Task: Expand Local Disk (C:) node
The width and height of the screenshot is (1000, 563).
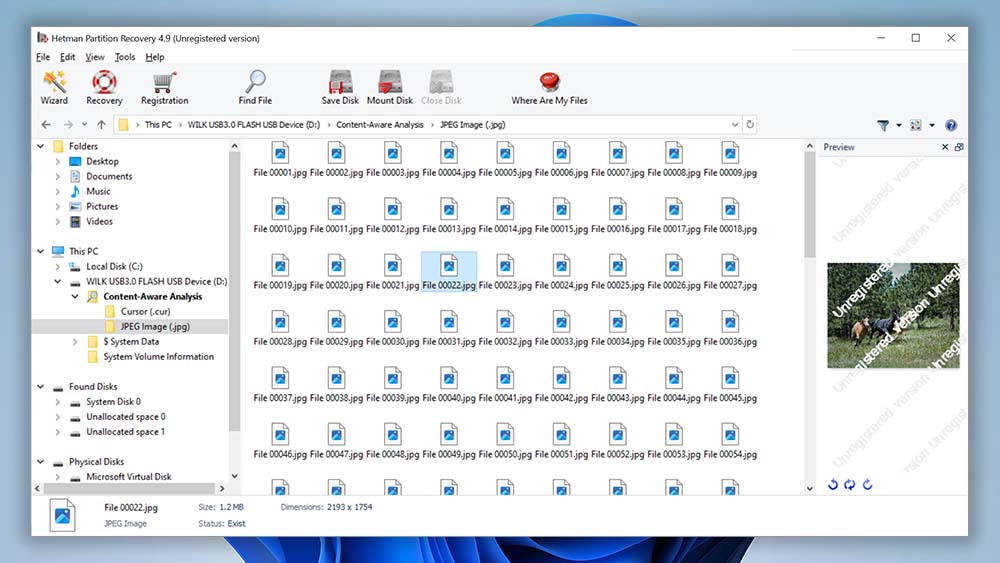Action: pyautogui.click(x=57, y=267)
